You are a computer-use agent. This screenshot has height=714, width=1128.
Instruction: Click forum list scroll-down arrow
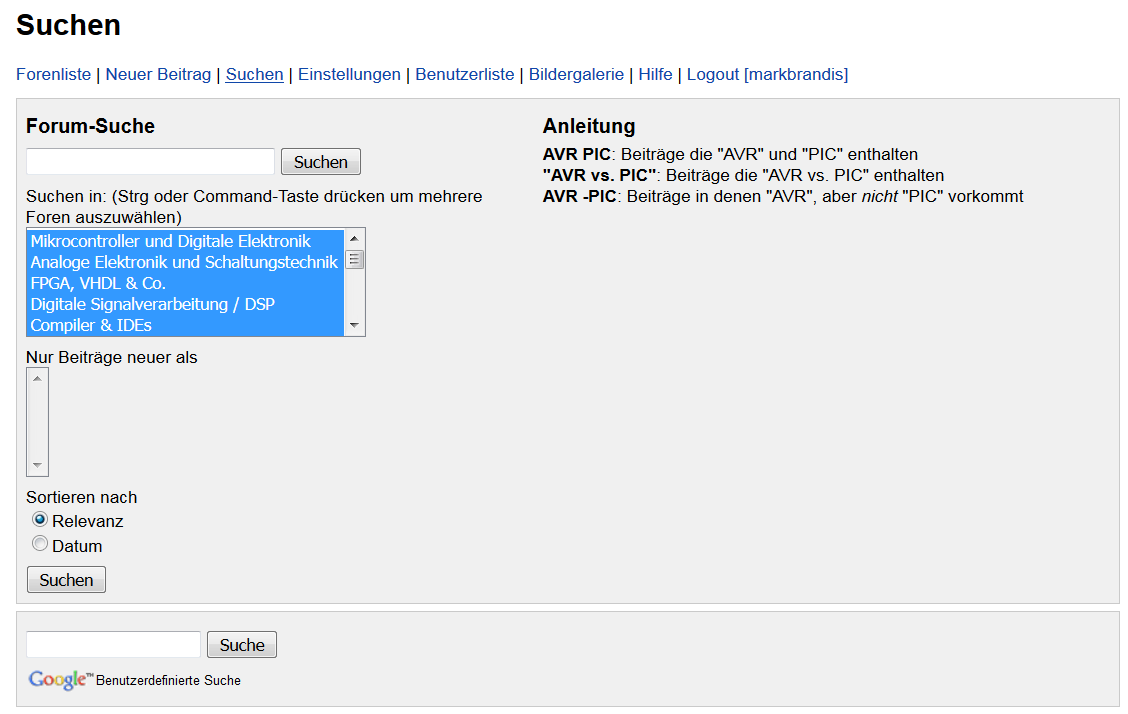tap(354, 326)
